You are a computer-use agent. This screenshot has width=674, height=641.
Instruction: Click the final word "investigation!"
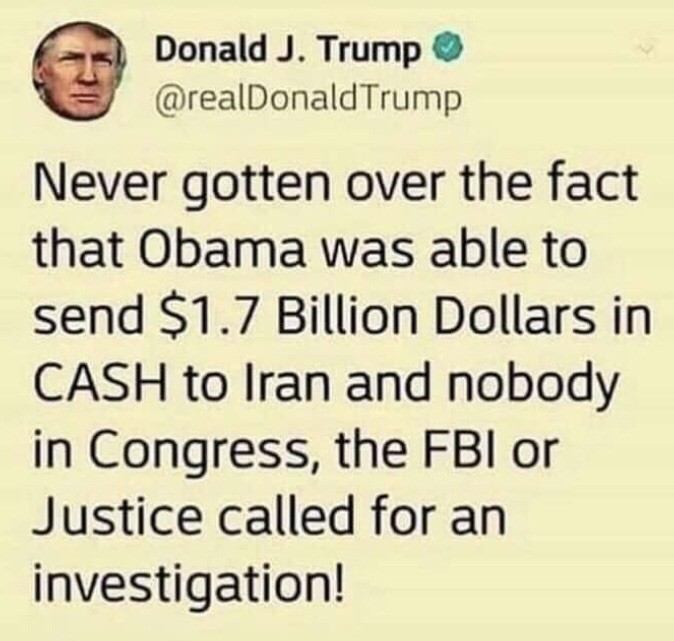coord(189,583)
